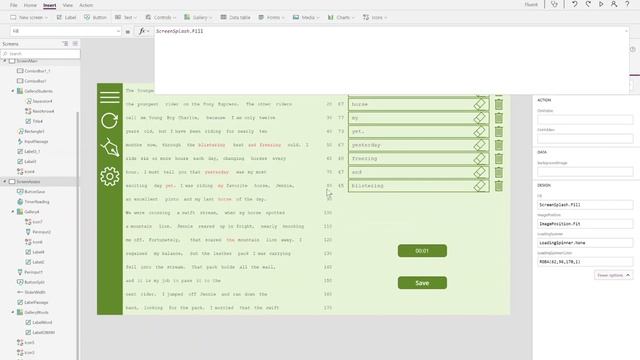
Task: Click the Save button
Action: coord(422,283)
